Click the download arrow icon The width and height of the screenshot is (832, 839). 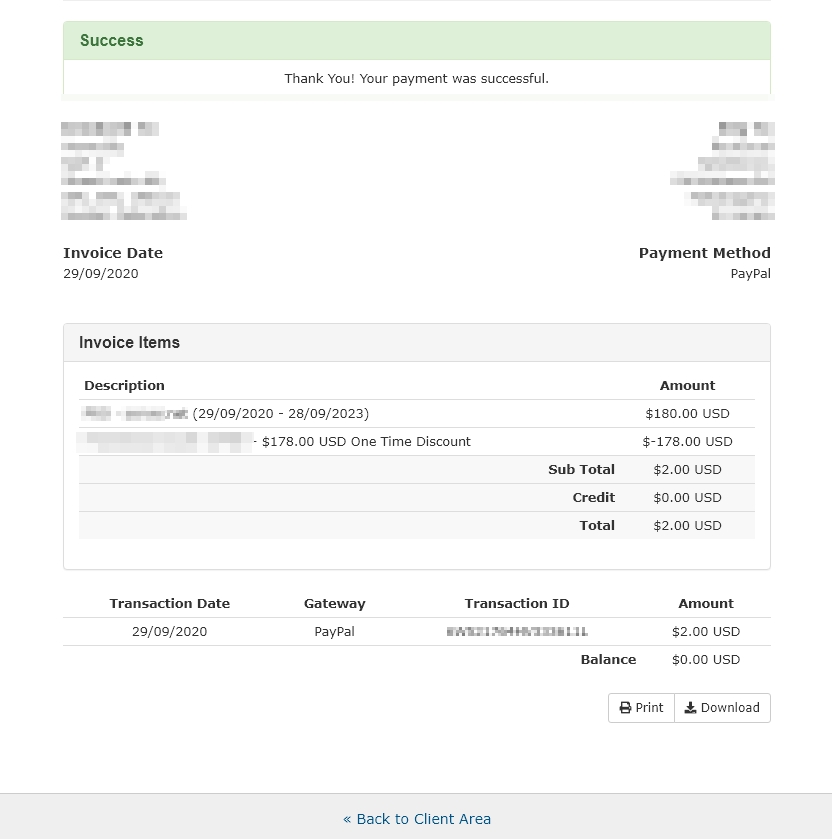point(690,708)
